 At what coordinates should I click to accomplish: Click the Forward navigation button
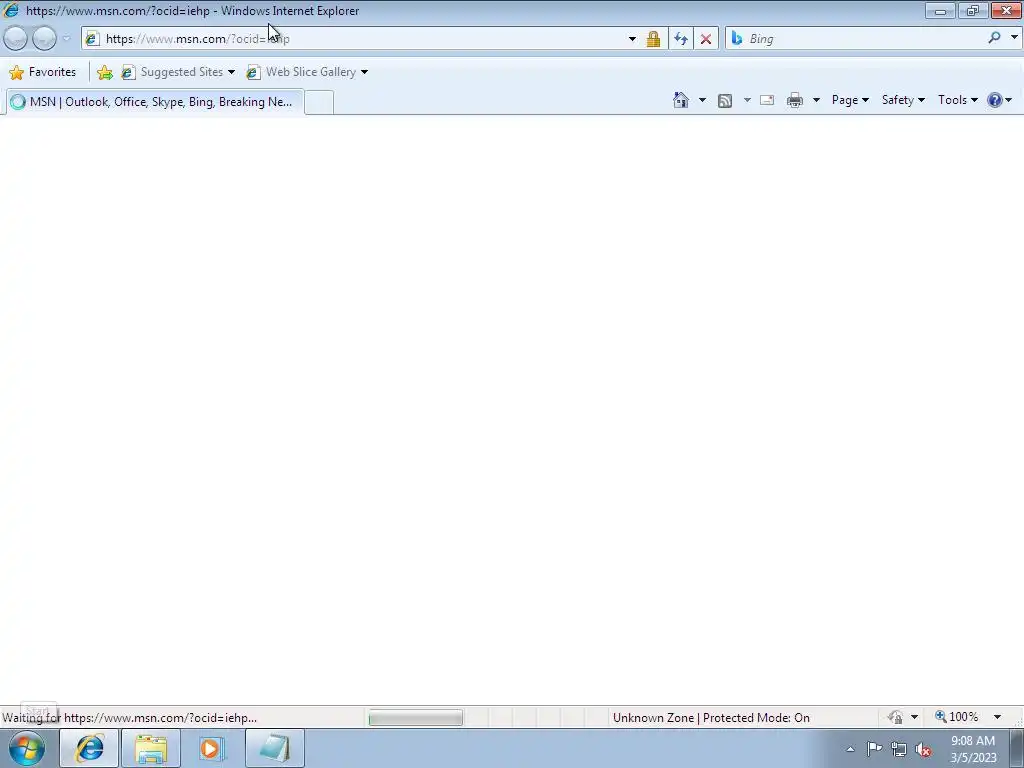(x=44, y=39)
